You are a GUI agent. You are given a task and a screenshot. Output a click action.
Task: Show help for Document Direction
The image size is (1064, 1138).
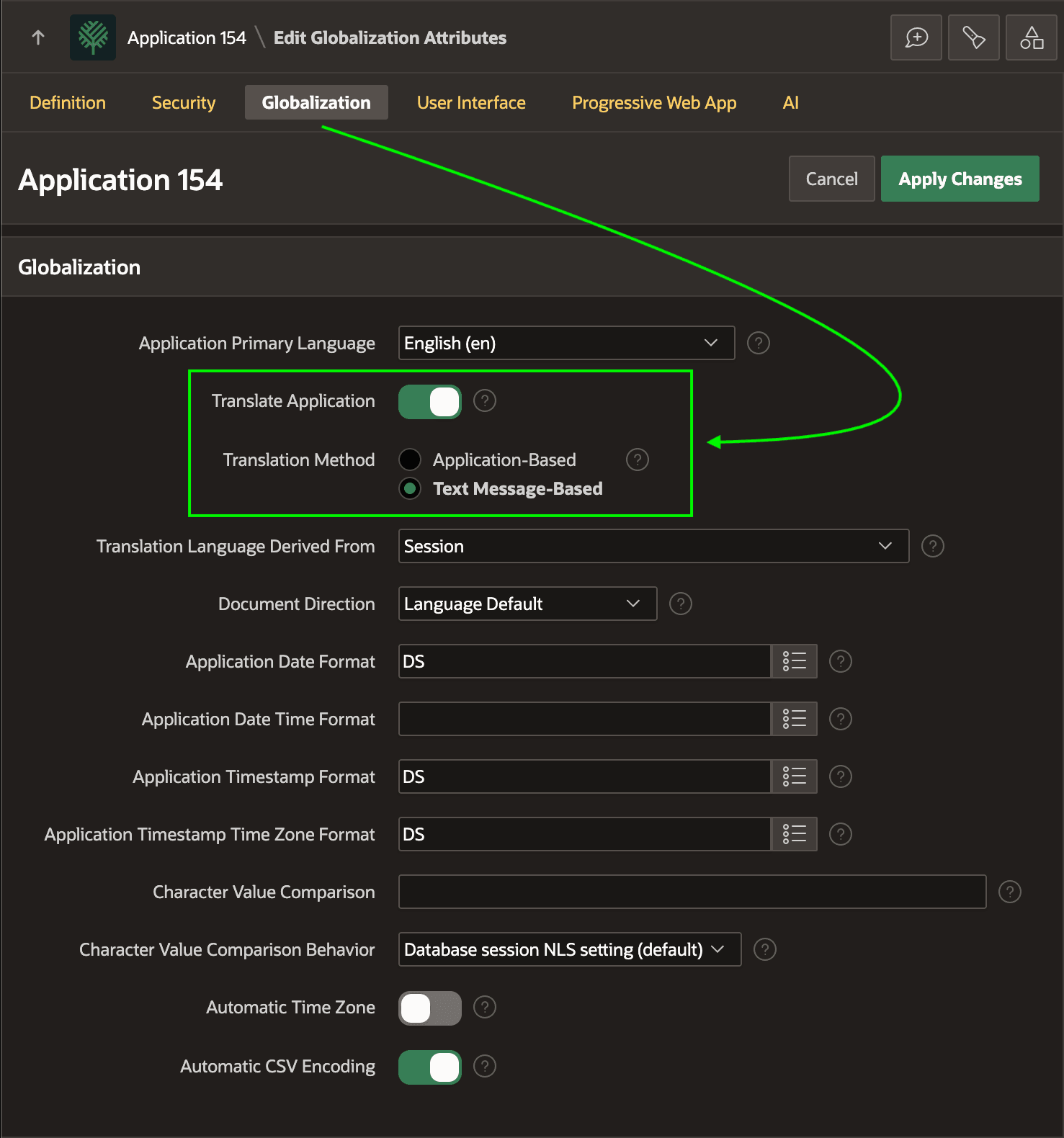pyautogui.click(x=681, y=604)
